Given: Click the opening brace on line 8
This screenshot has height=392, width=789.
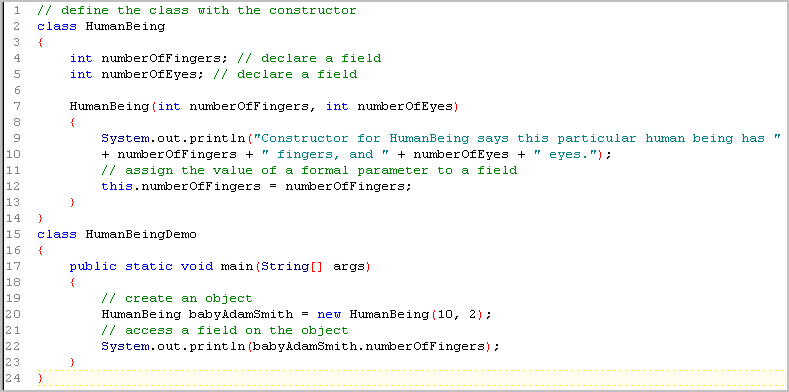Looking at the screenshot, I should click(x=72, y=122).
